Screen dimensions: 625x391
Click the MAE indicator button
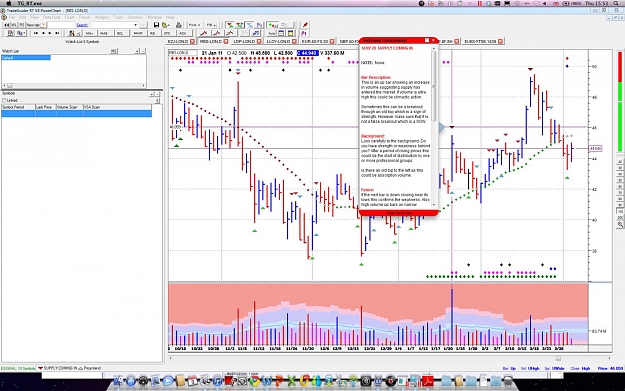[x=104, y=33]
